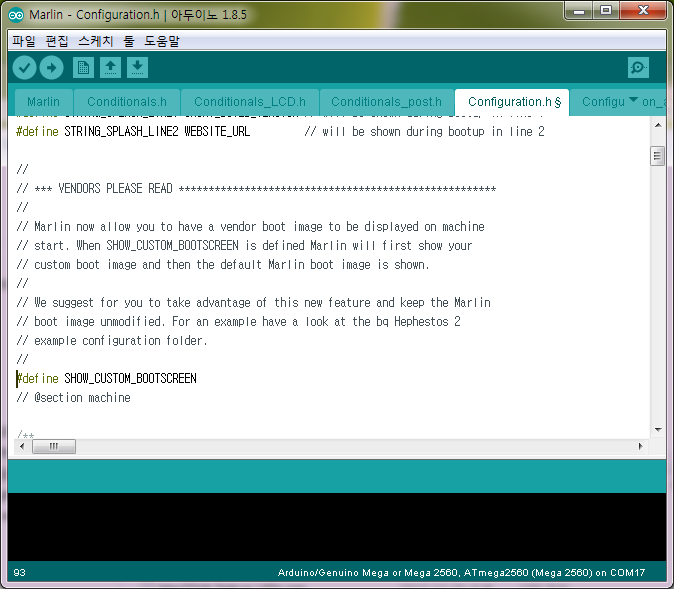Screen dimensions: 674x589
Task: Close the Arduino IDE window
Action: pos(643,10)
